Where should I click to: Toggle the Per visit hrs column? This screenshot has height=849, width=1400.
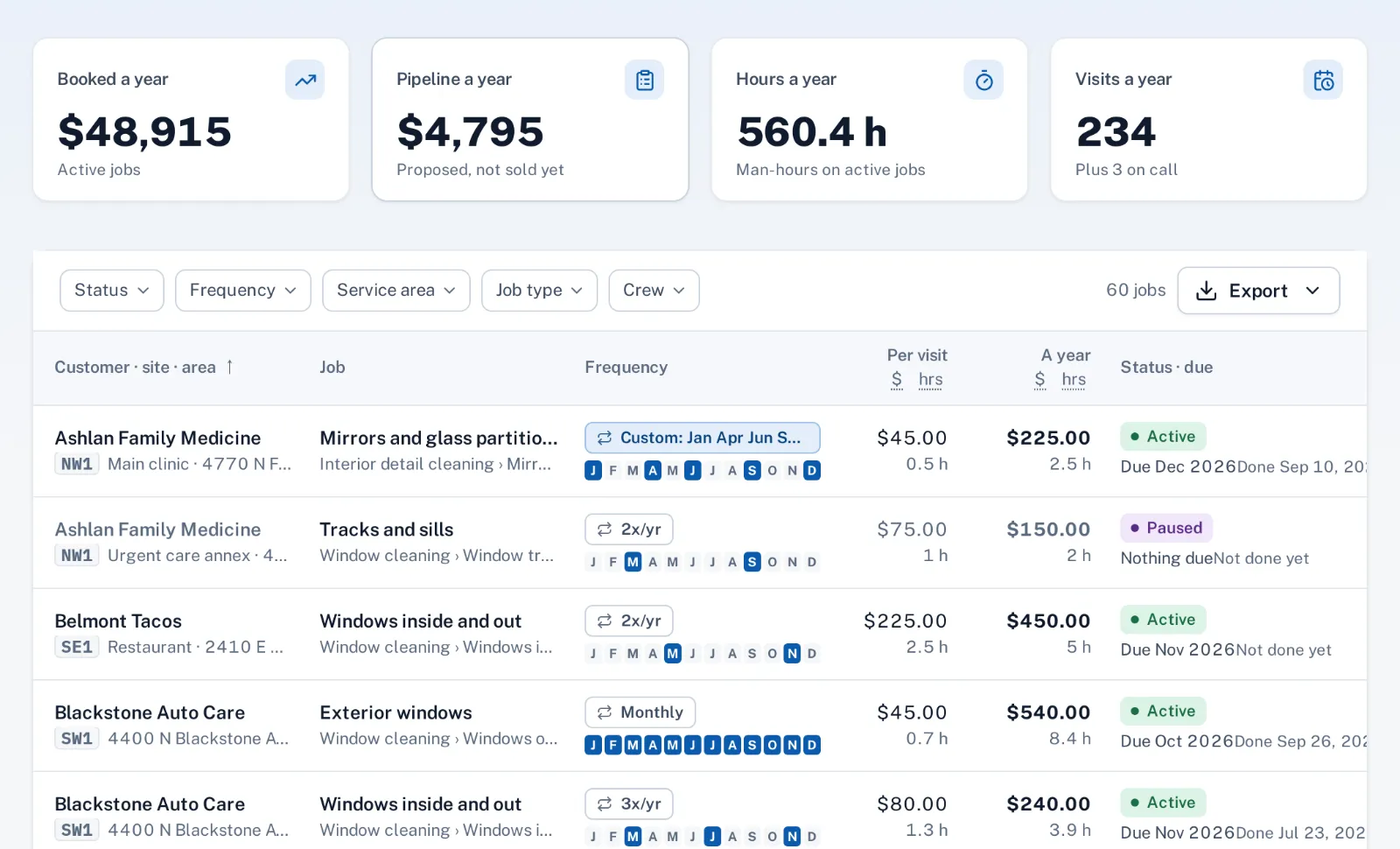pos(931,380)
